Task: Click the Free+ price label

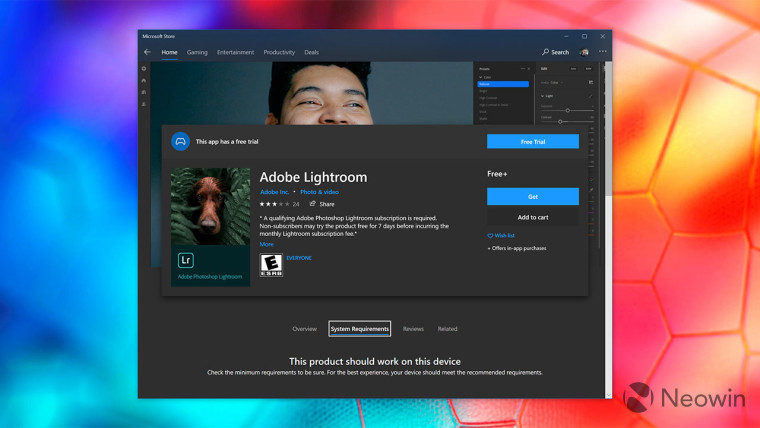Action: coord(497,174)
